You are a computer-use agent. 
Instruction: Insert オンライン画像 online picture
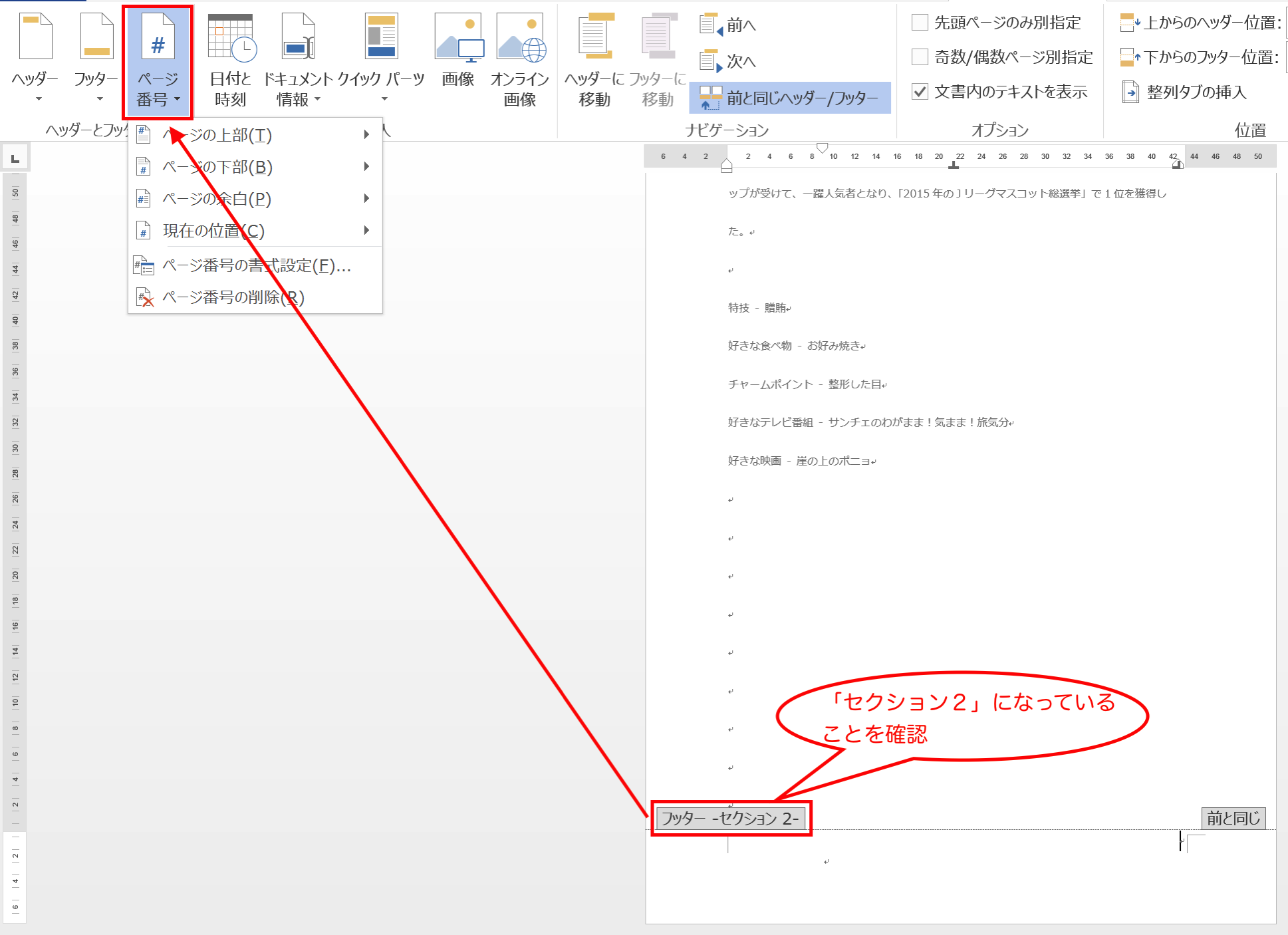[520, 59]
